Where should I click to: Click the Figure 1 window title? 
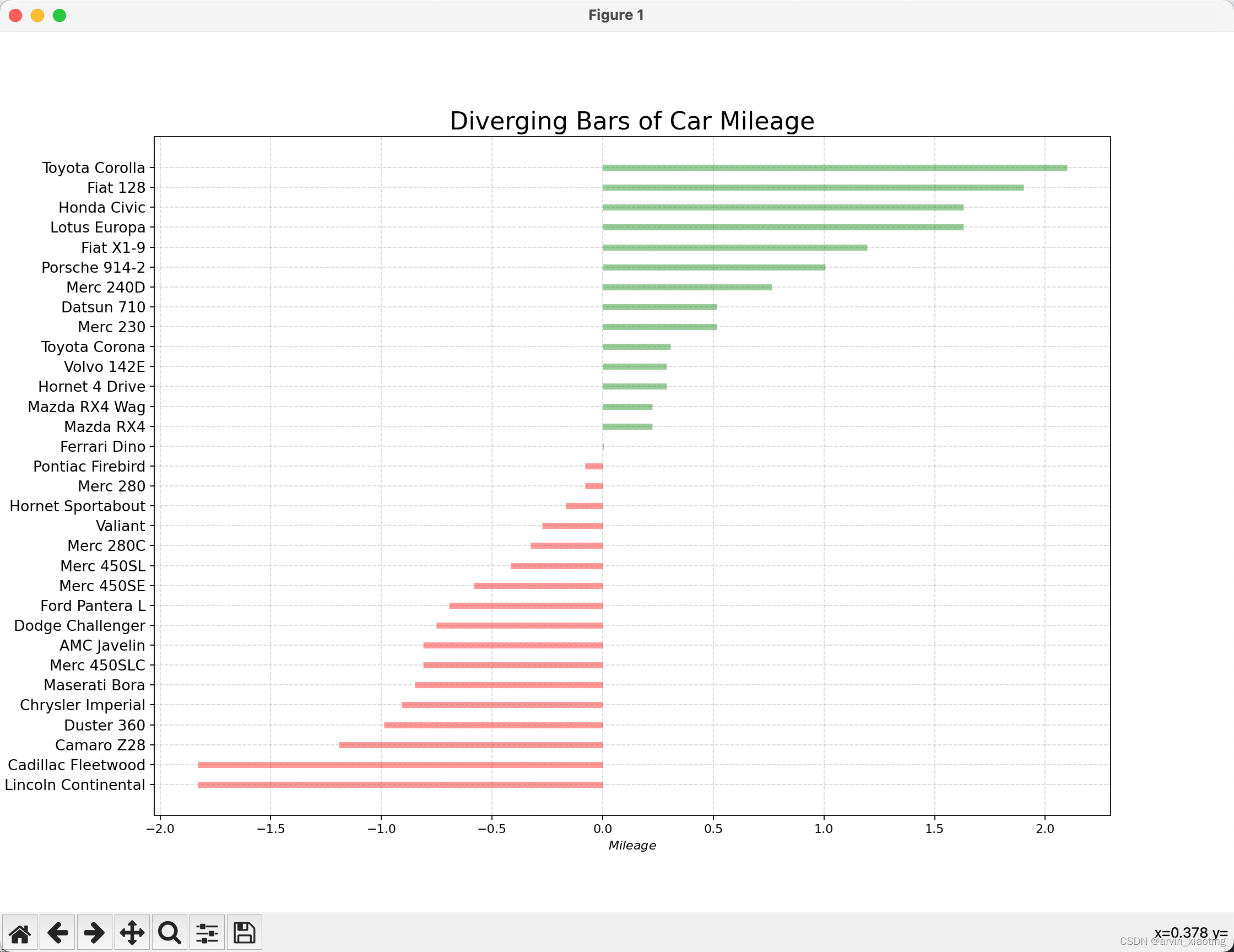pos(616,15)
